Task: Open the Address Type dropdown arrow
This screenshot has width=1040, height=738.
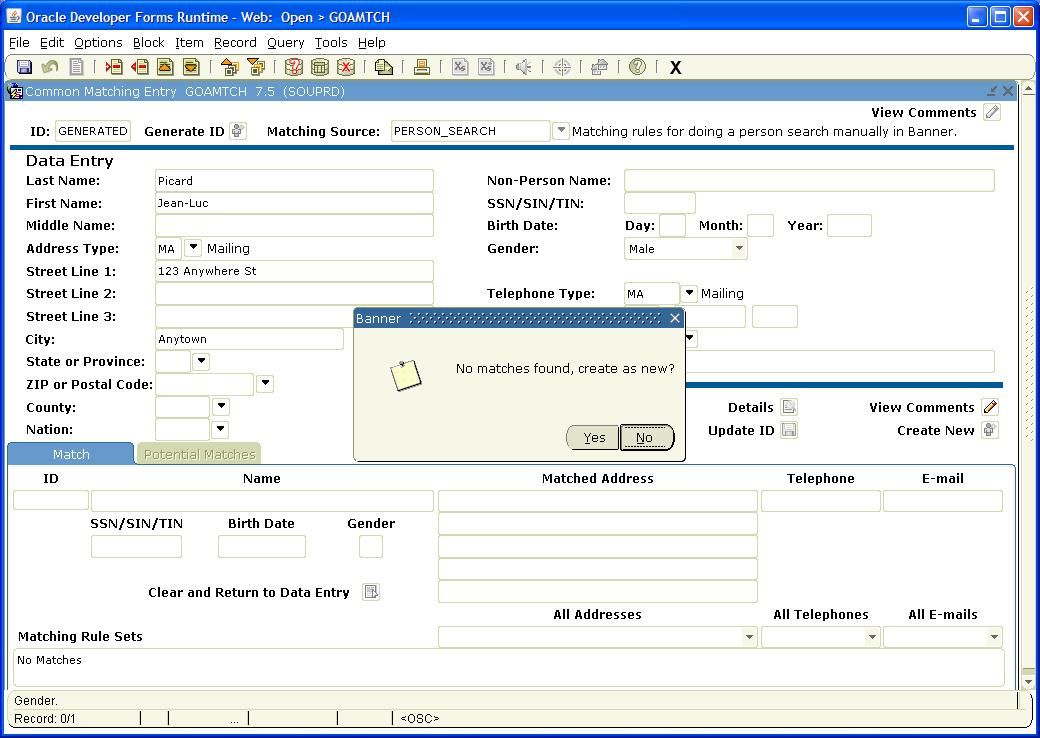Action: point(192,248)
